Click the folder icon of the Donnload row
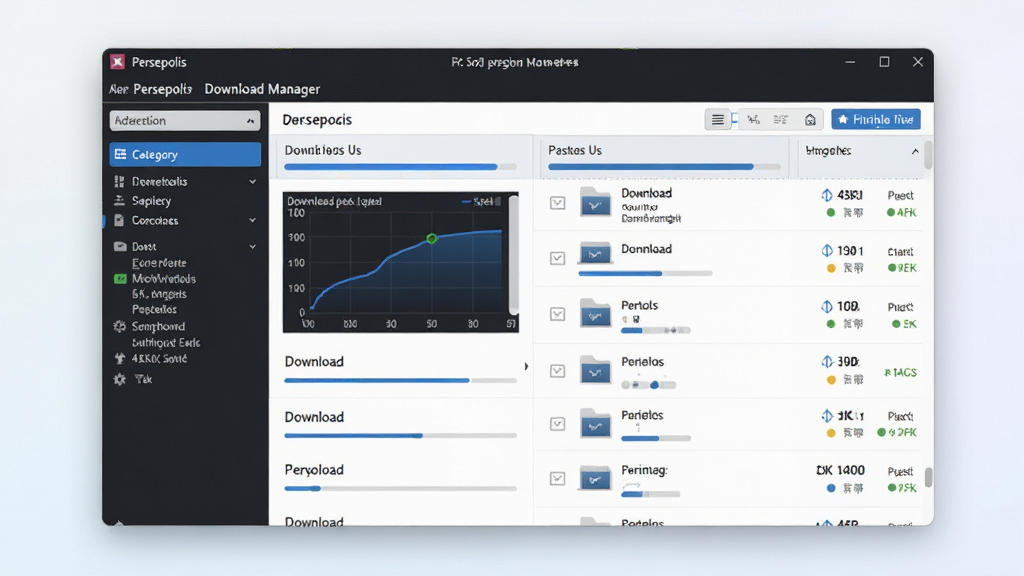1024x576 pixels. tap(596, 252)
